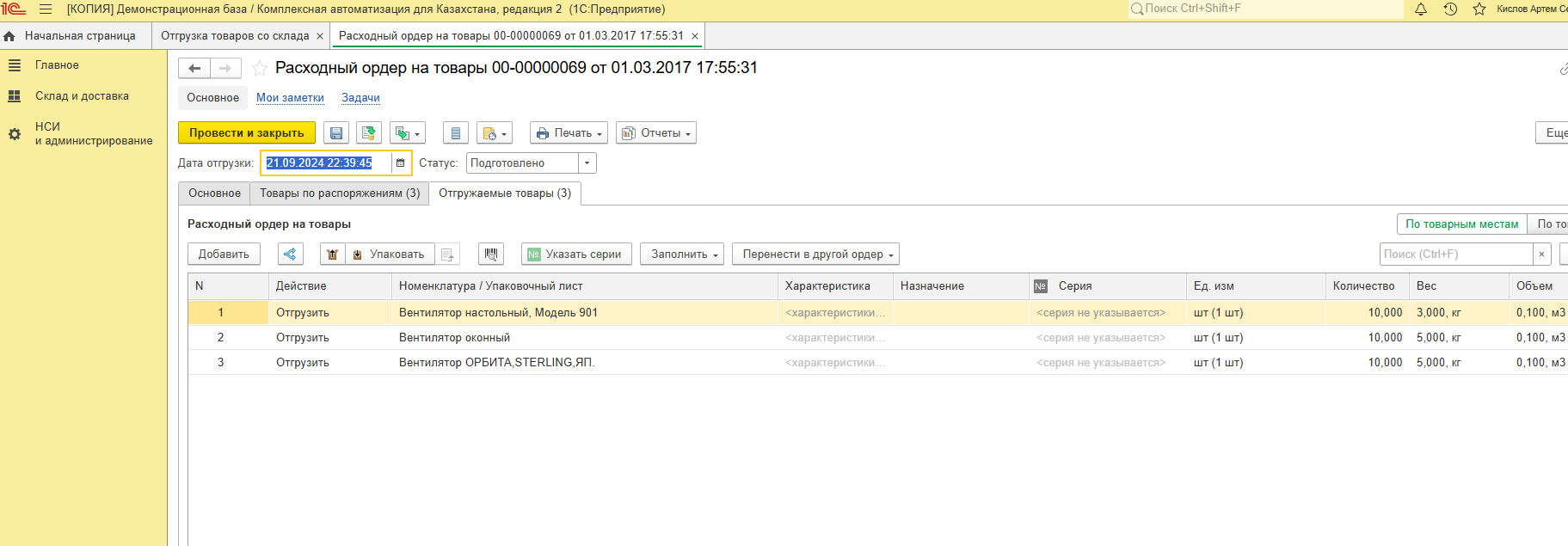Toggle view to По товарным местам

tap(1461, 224)
